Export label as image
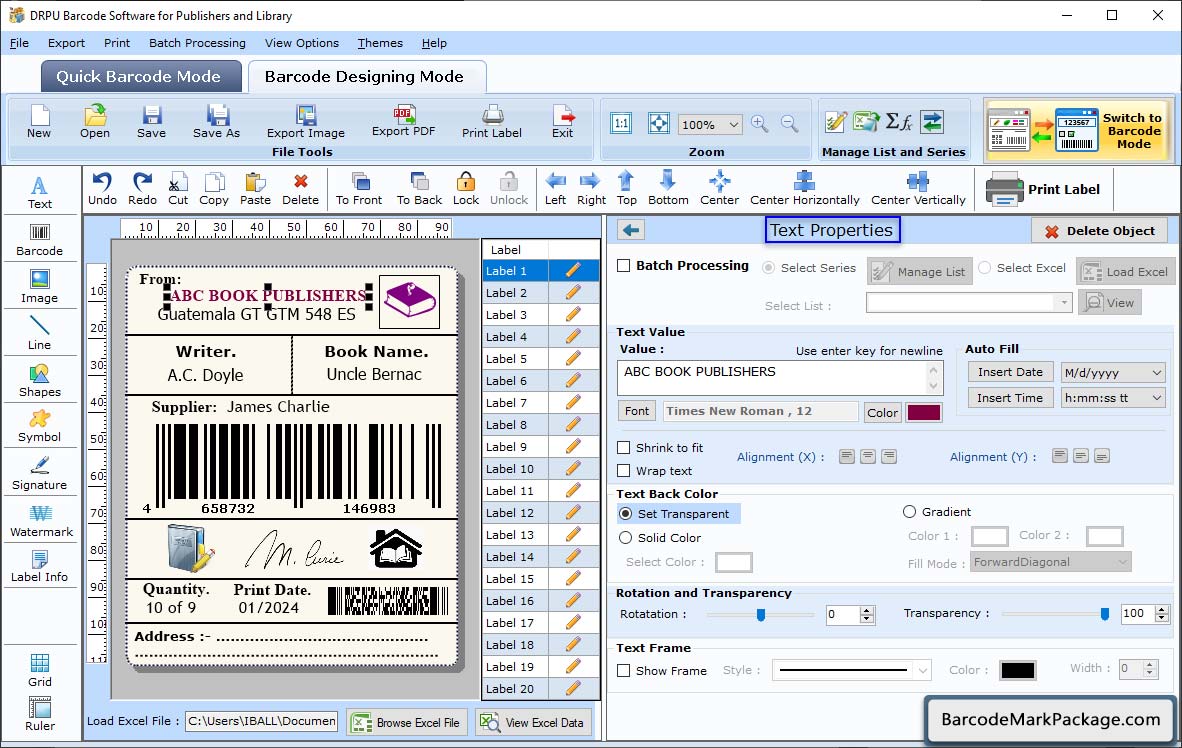1182x748 pixels. [305, 122]
